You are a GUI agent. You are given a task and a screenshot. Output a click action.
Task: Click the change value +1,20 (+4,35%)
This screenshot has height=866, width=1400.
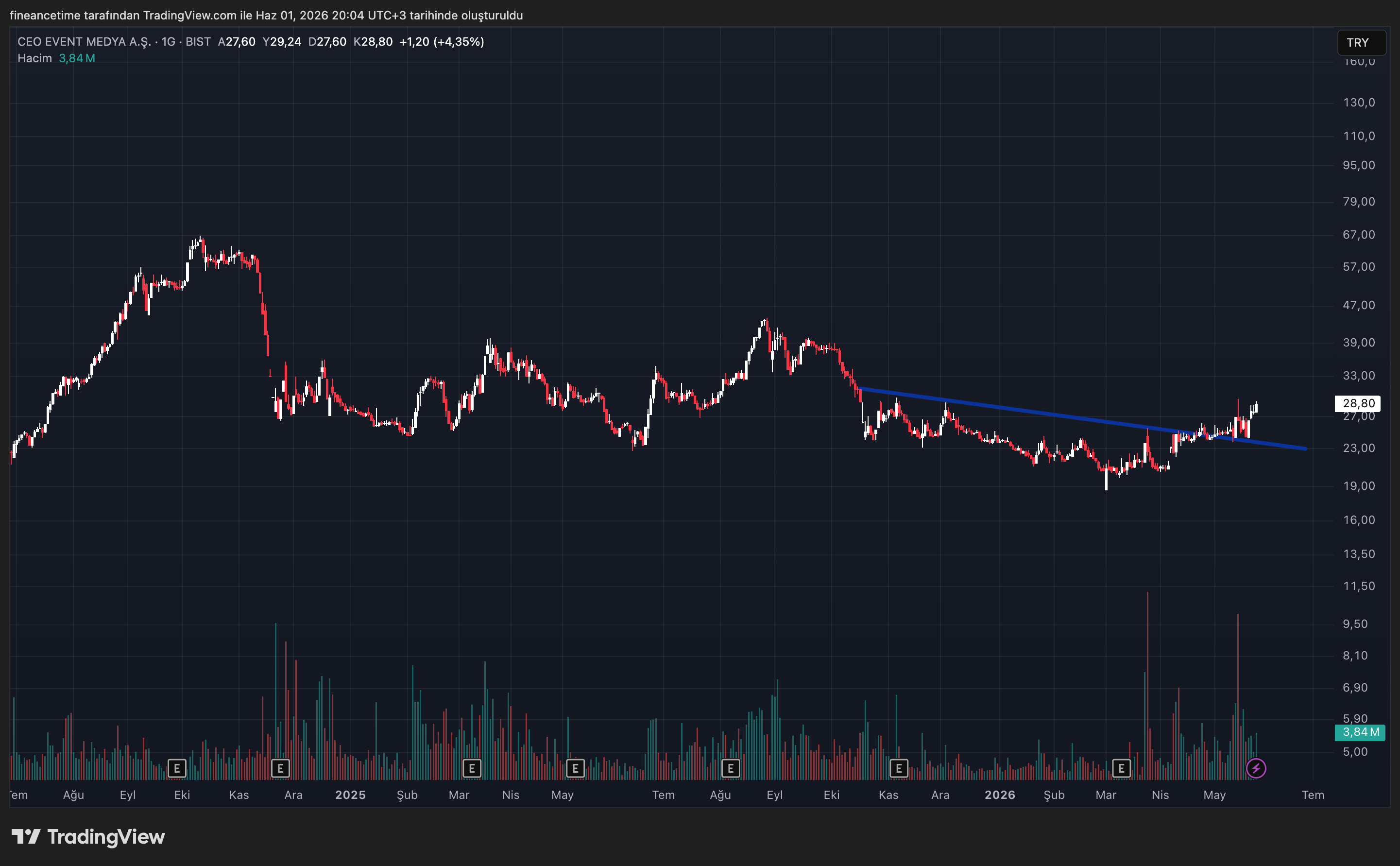click(442, 42)
